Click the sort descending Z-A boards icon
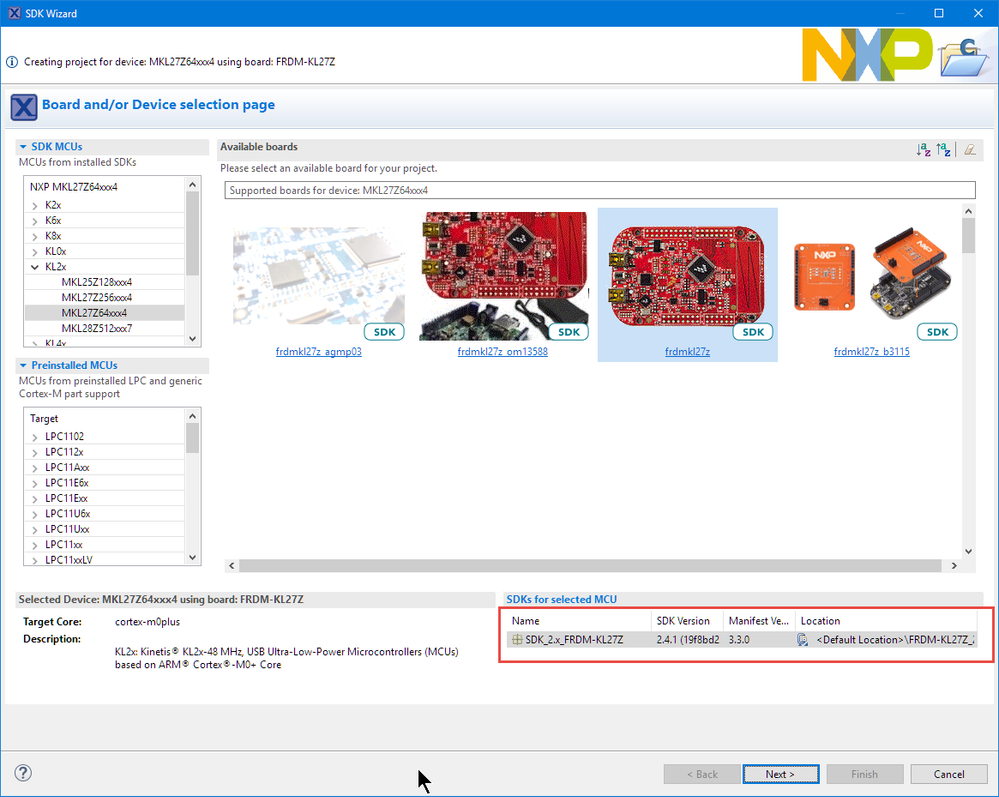 tap(944, 150)
